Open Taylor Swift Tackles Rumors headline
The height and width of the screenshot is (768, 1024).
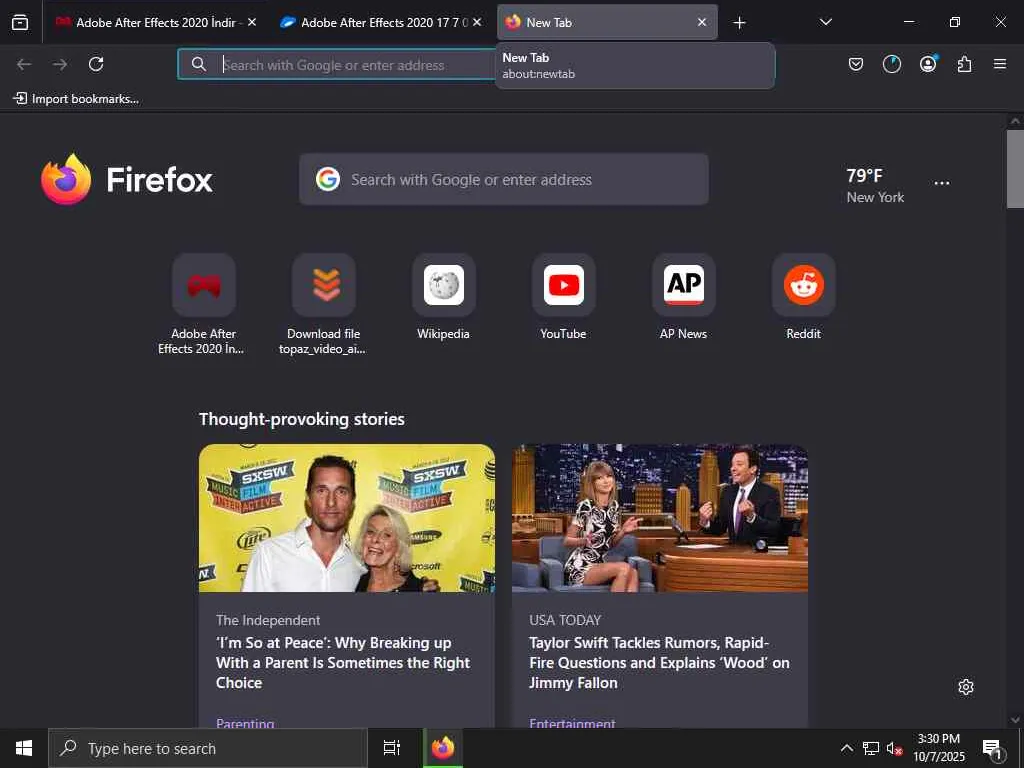point(659,663)
